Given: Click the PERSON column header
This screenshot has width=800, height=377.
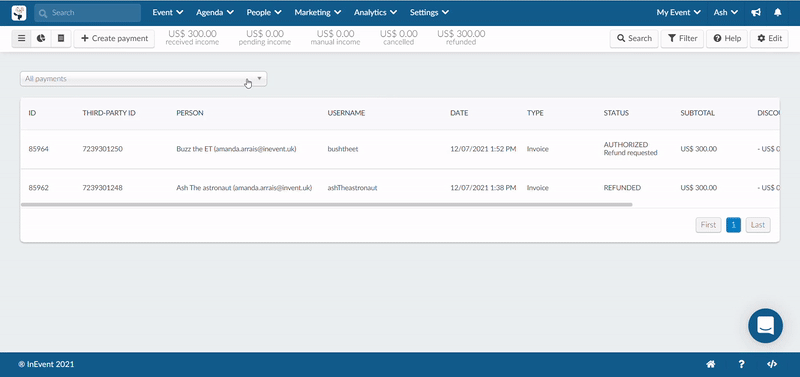Looking at the screenshot, I should click(x=190, y=113).
